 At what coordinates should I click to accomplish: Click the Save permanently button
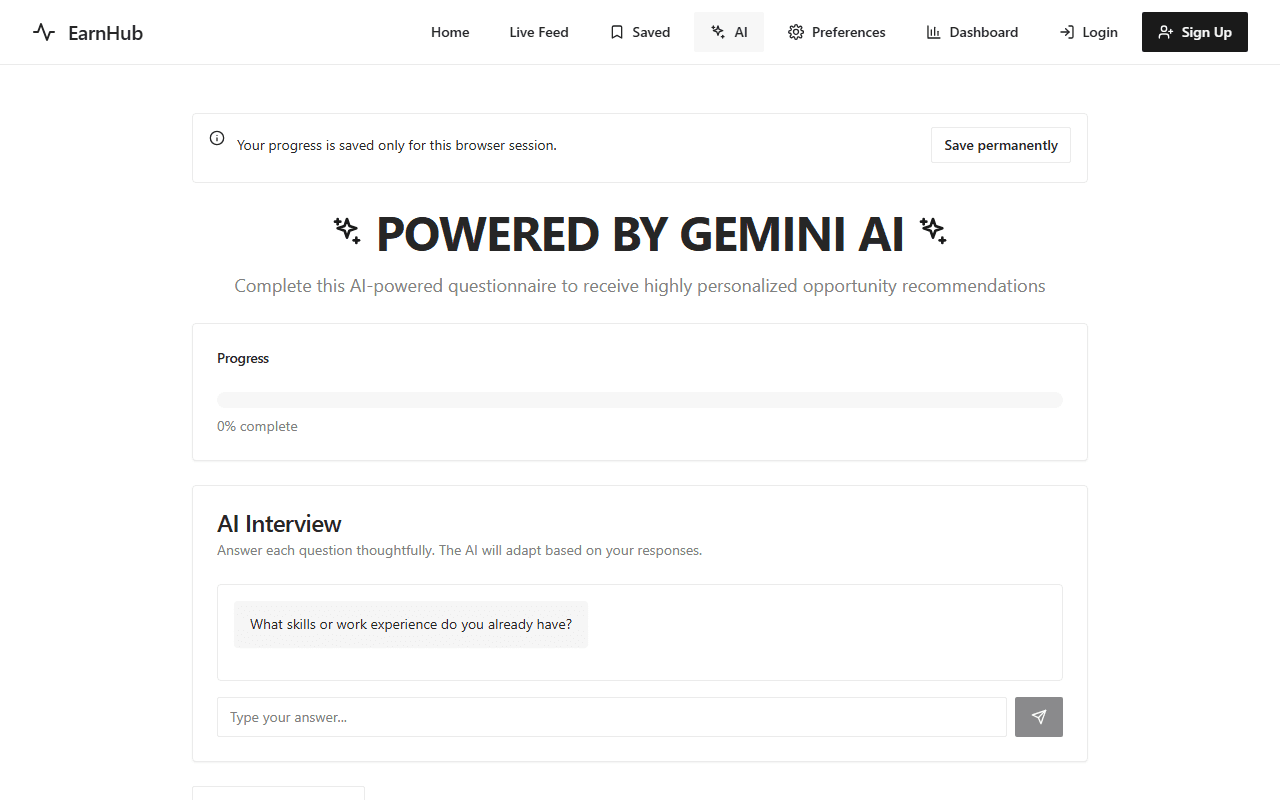(1001, 145)
